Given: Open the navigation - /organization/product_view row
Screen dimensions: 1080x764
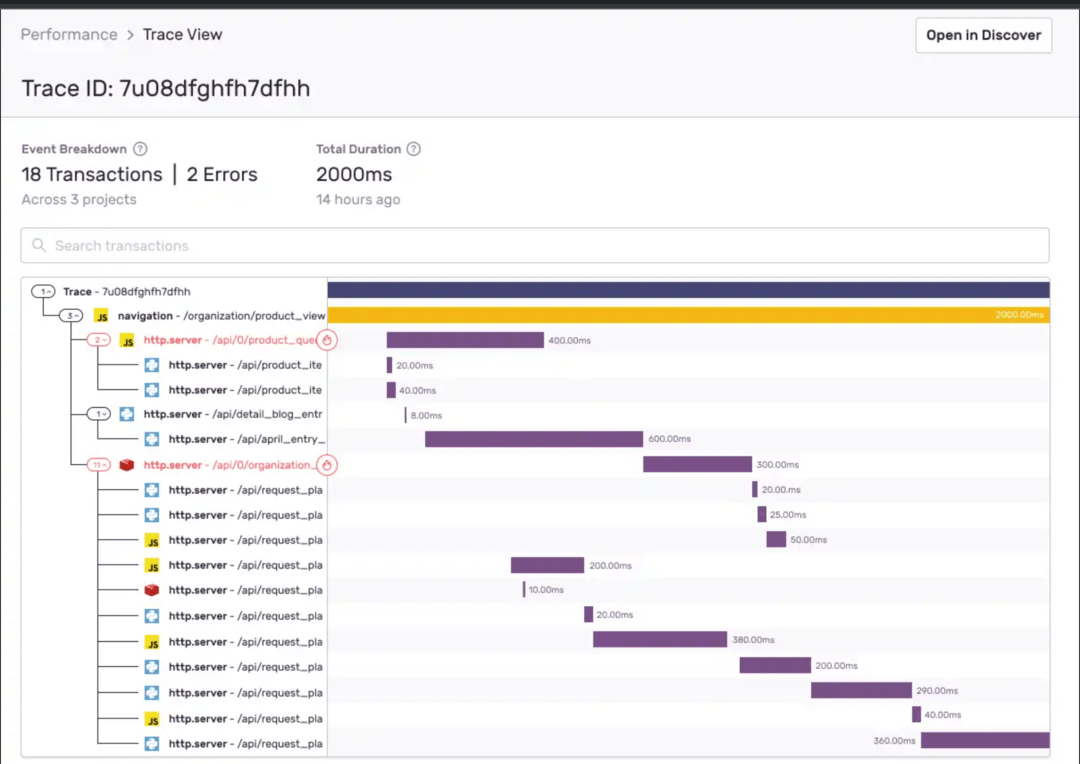Looking at the screenshot, I should click(221, 316).
